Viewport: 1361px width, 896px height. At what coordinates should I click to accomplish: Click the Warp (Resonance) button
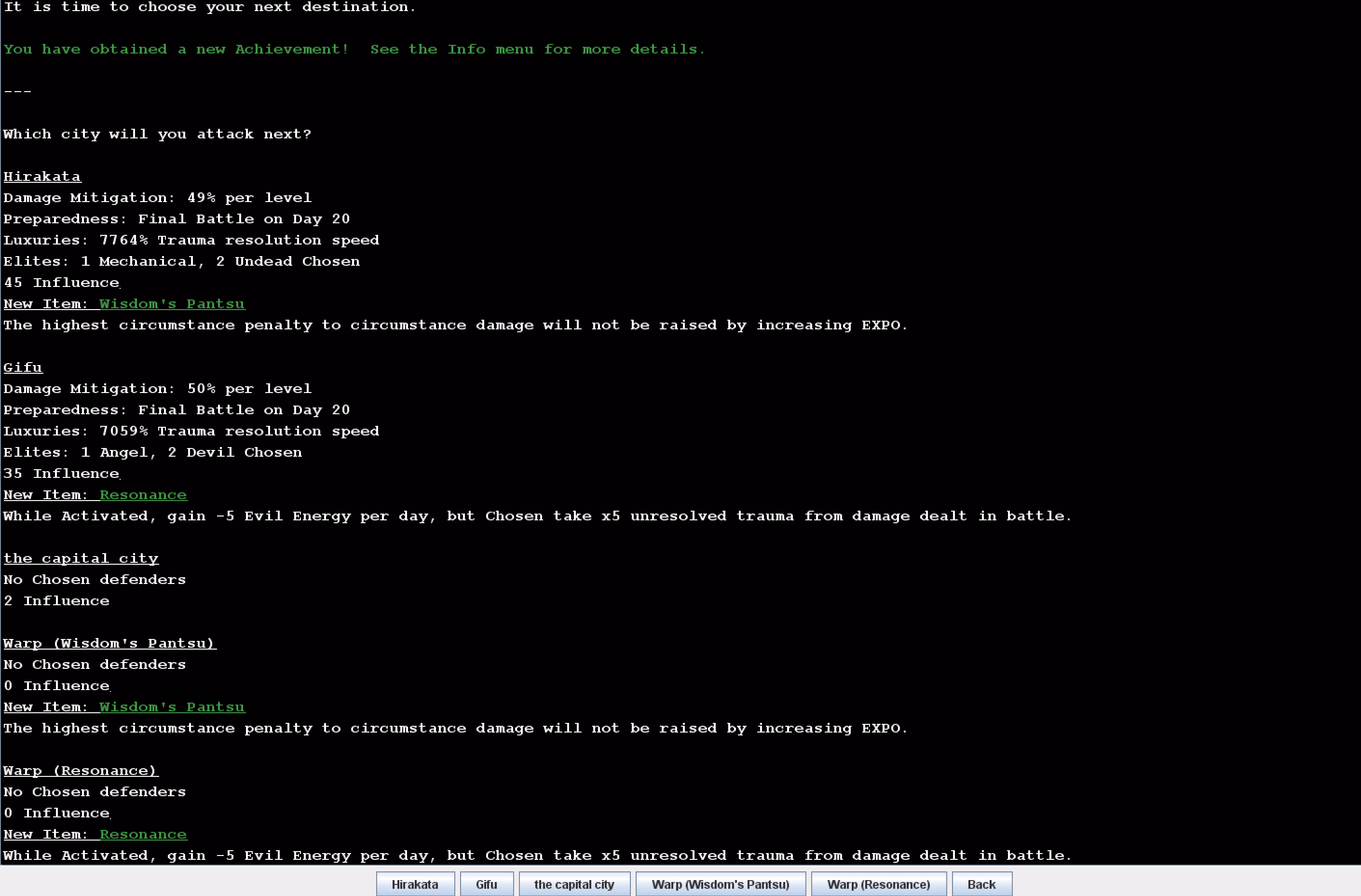coord(878,884)
